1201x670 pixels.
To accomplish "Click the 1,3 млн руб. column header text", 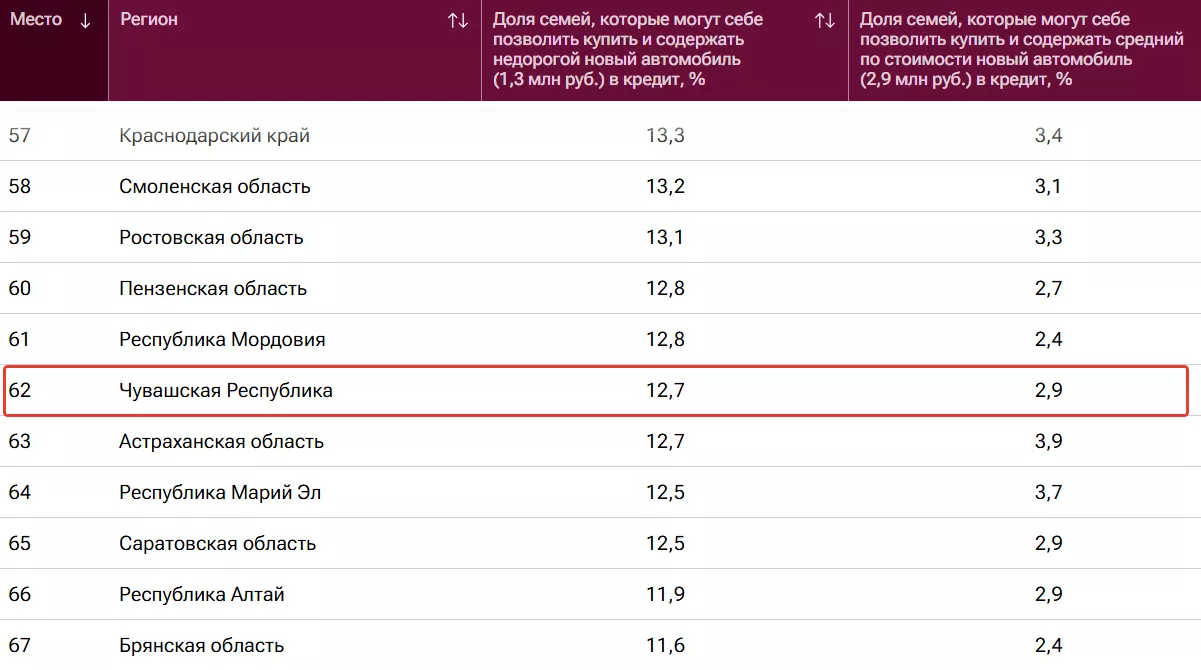I will pos(628,49).
